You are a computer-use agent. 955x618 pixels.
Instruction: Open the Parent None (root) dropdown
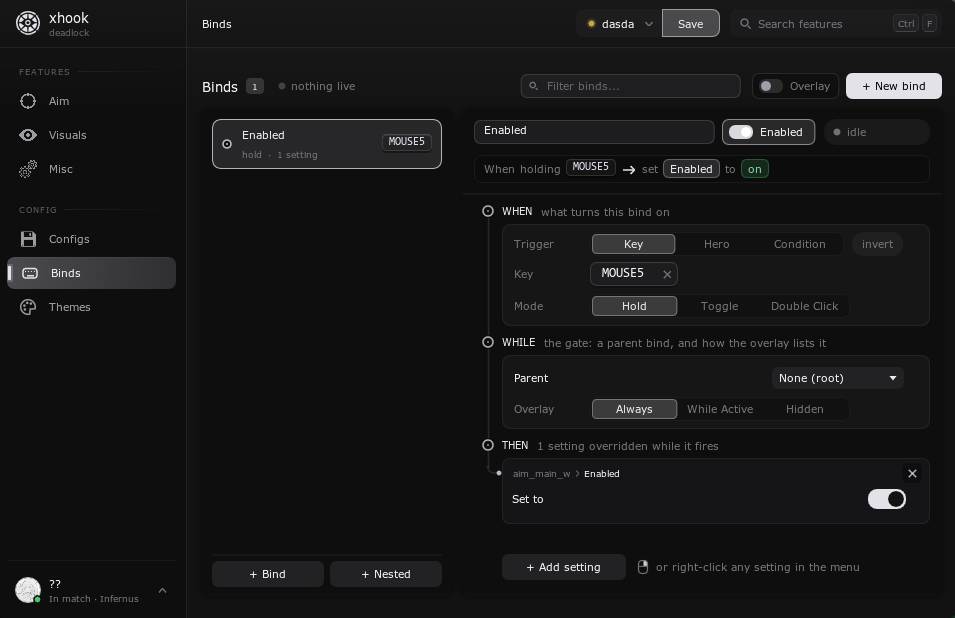click(x=837, y=378)
